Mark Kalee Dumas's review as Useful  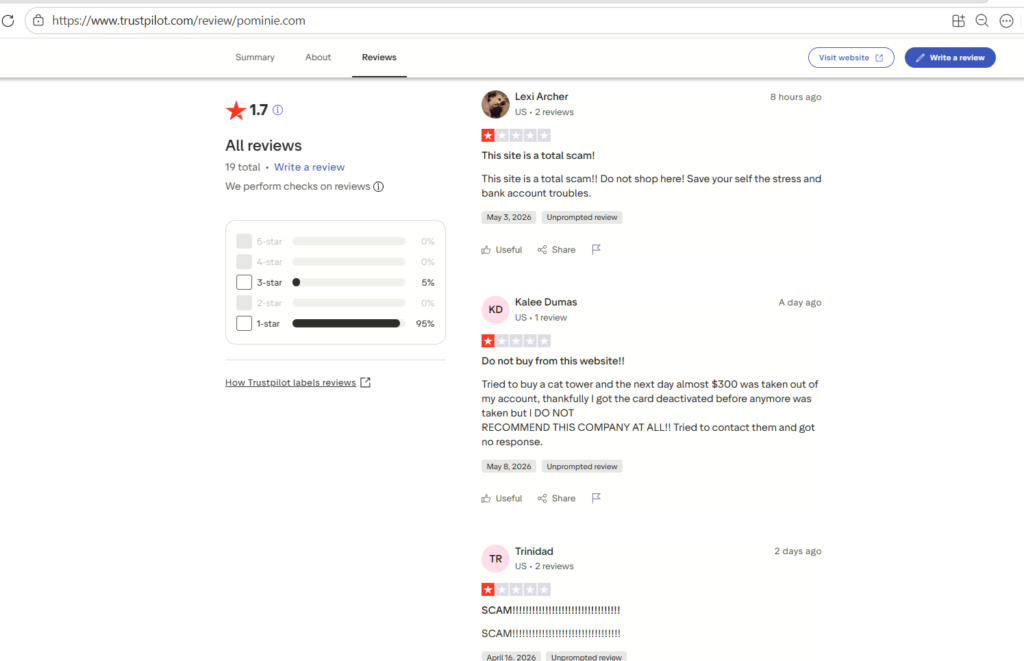click(x=502, y=498)
